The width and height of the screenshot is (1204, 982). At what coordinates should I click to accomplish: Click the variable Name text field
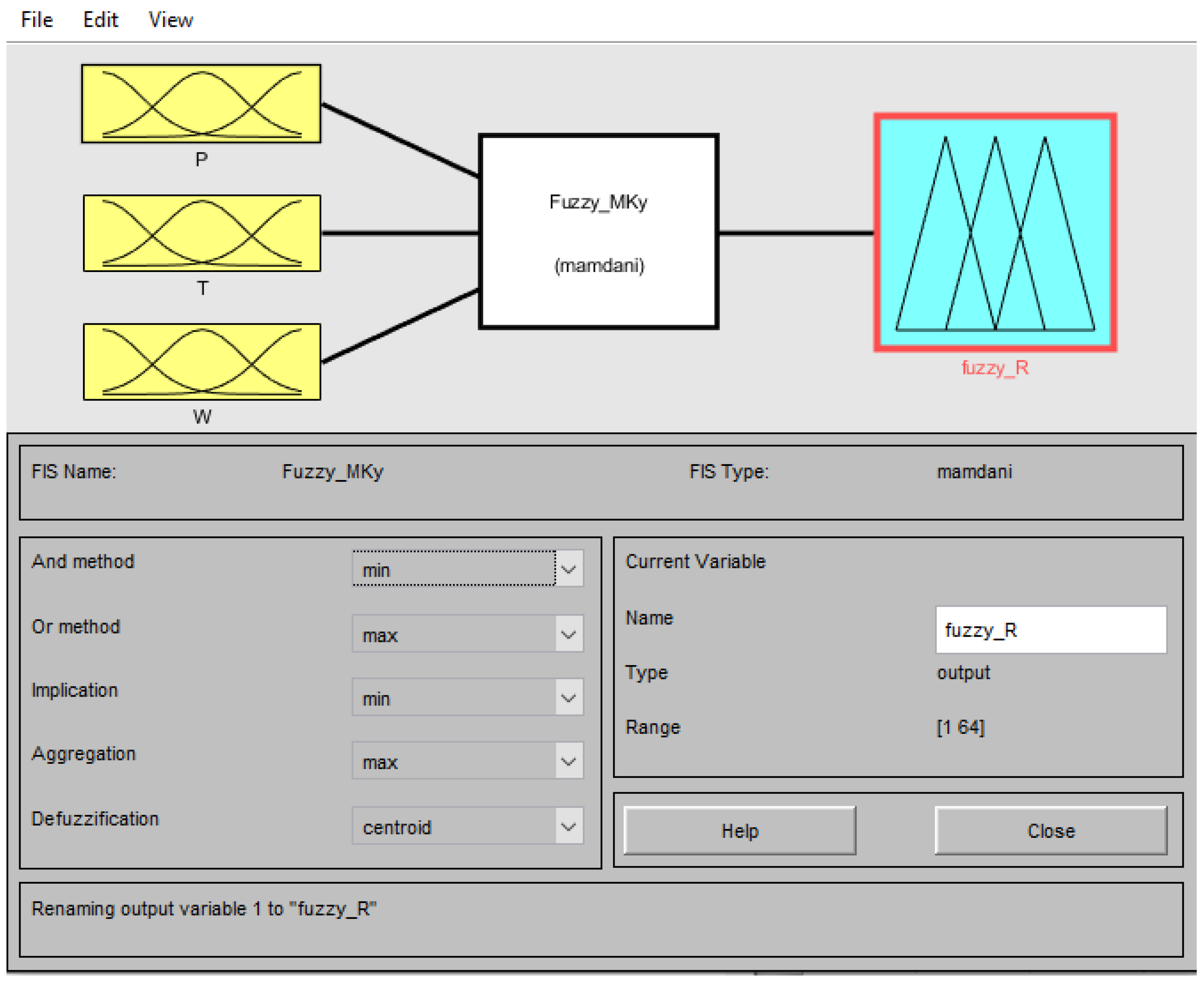tap(1050, 629)
